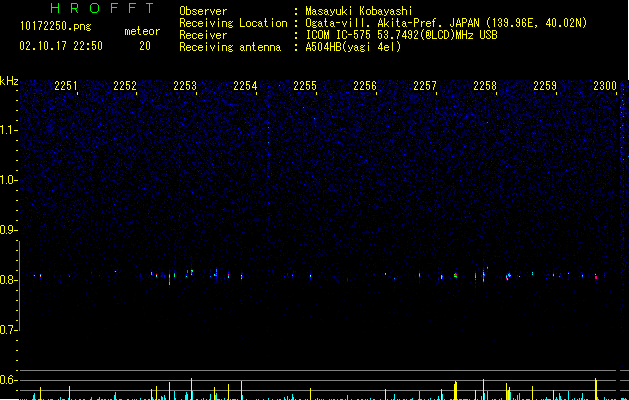This screenshot has height=400, width=629.
Task: Click the 0.6 kHz axis label
Action: [9, 380]
